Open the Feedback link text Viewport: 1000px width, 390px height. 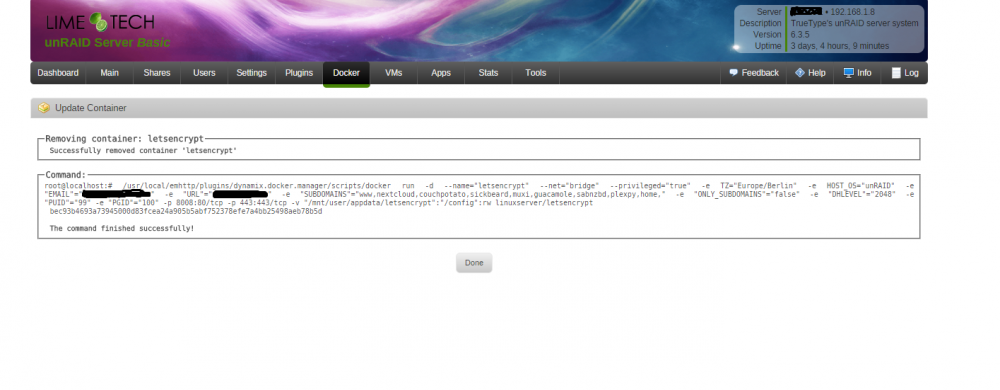click(x=760, y=73)
